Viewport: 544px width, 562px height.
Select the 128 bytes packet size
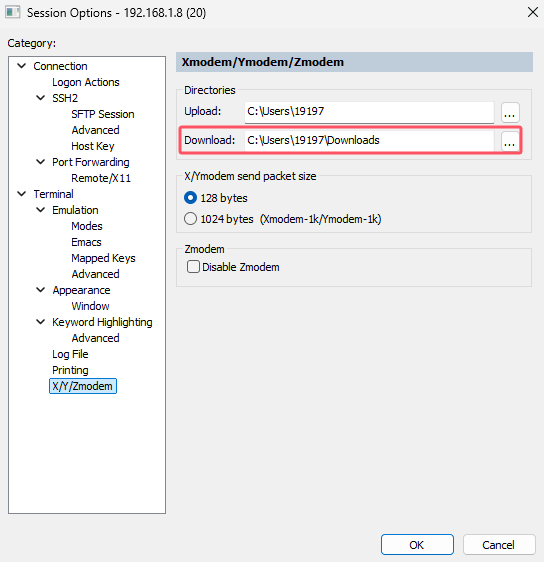[190, 198]
